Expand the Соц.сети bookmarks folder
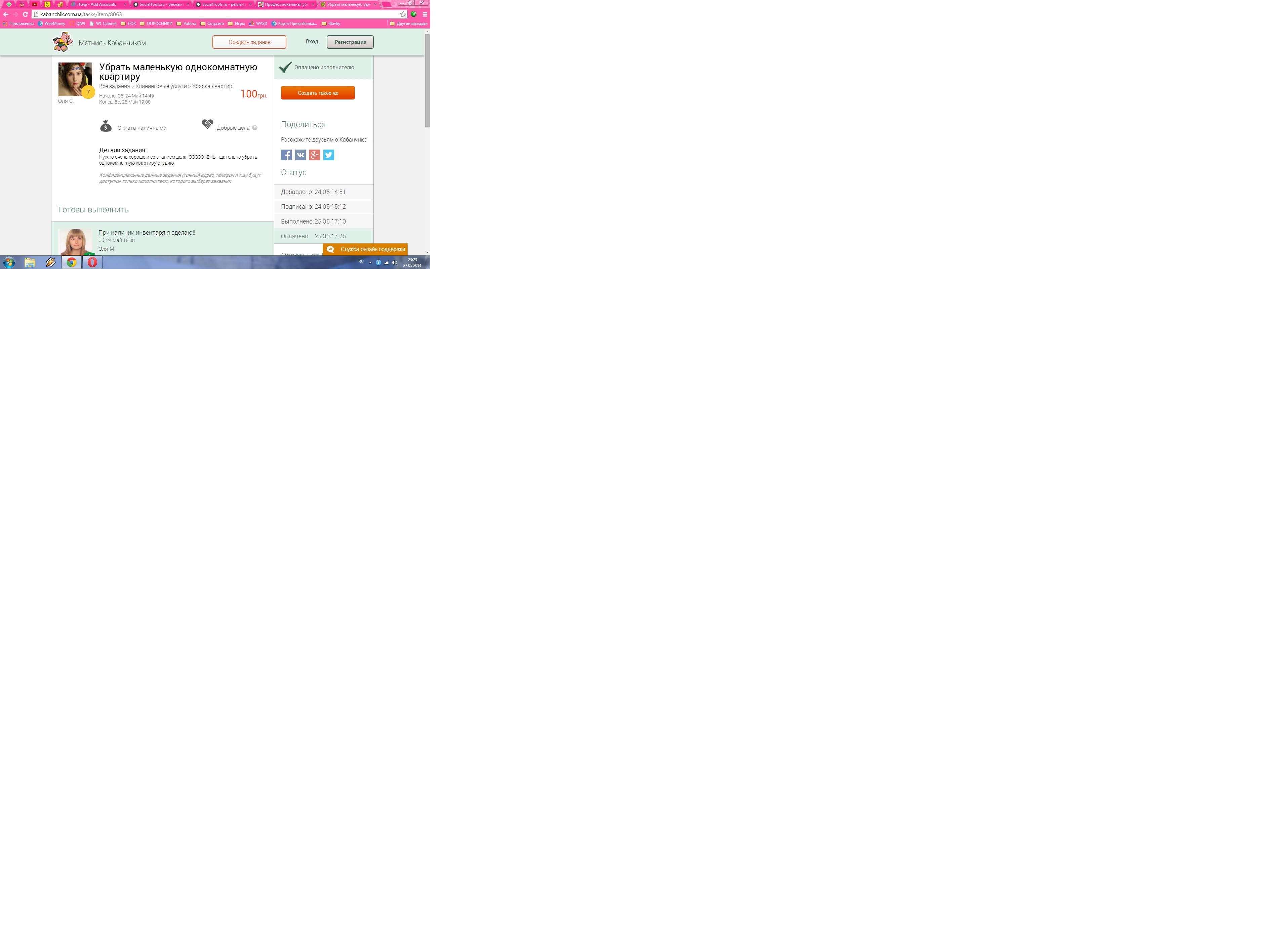Viewport: 1288px width, 925px height. click(212, 23)
